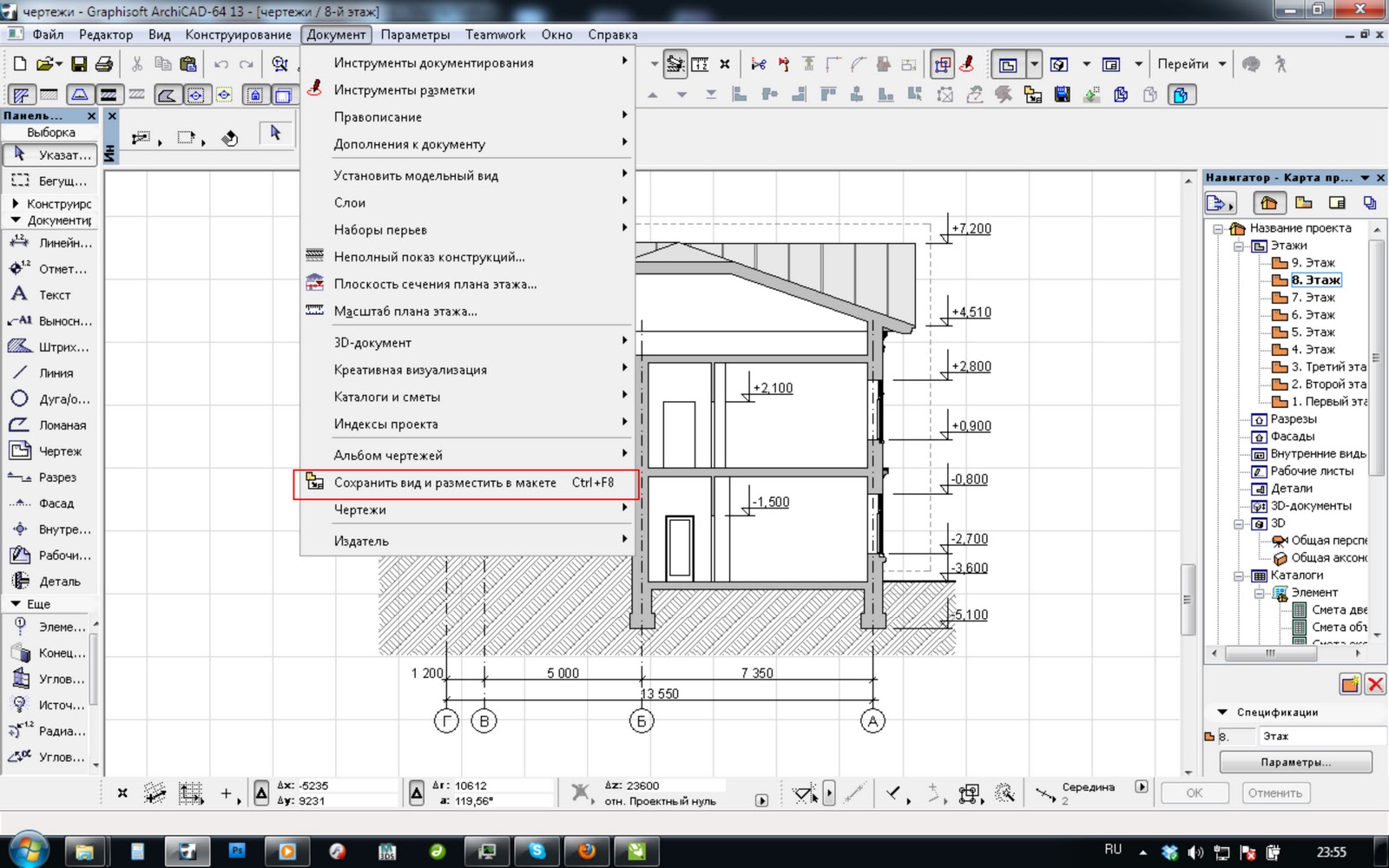Select the Текст tool in the toolbox
Screen dimensions: 1389x868
pyautogui.click(x=51, y=295)
